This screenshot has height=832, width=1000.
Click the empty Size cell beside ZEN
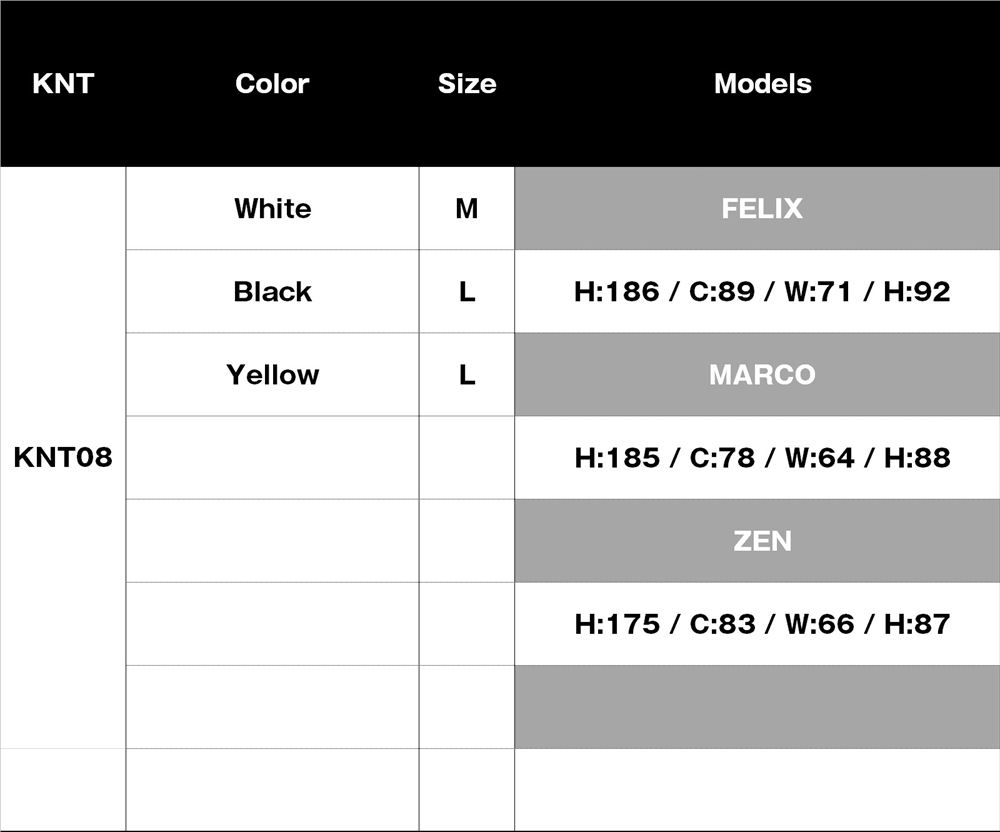(x=467, y=541)
